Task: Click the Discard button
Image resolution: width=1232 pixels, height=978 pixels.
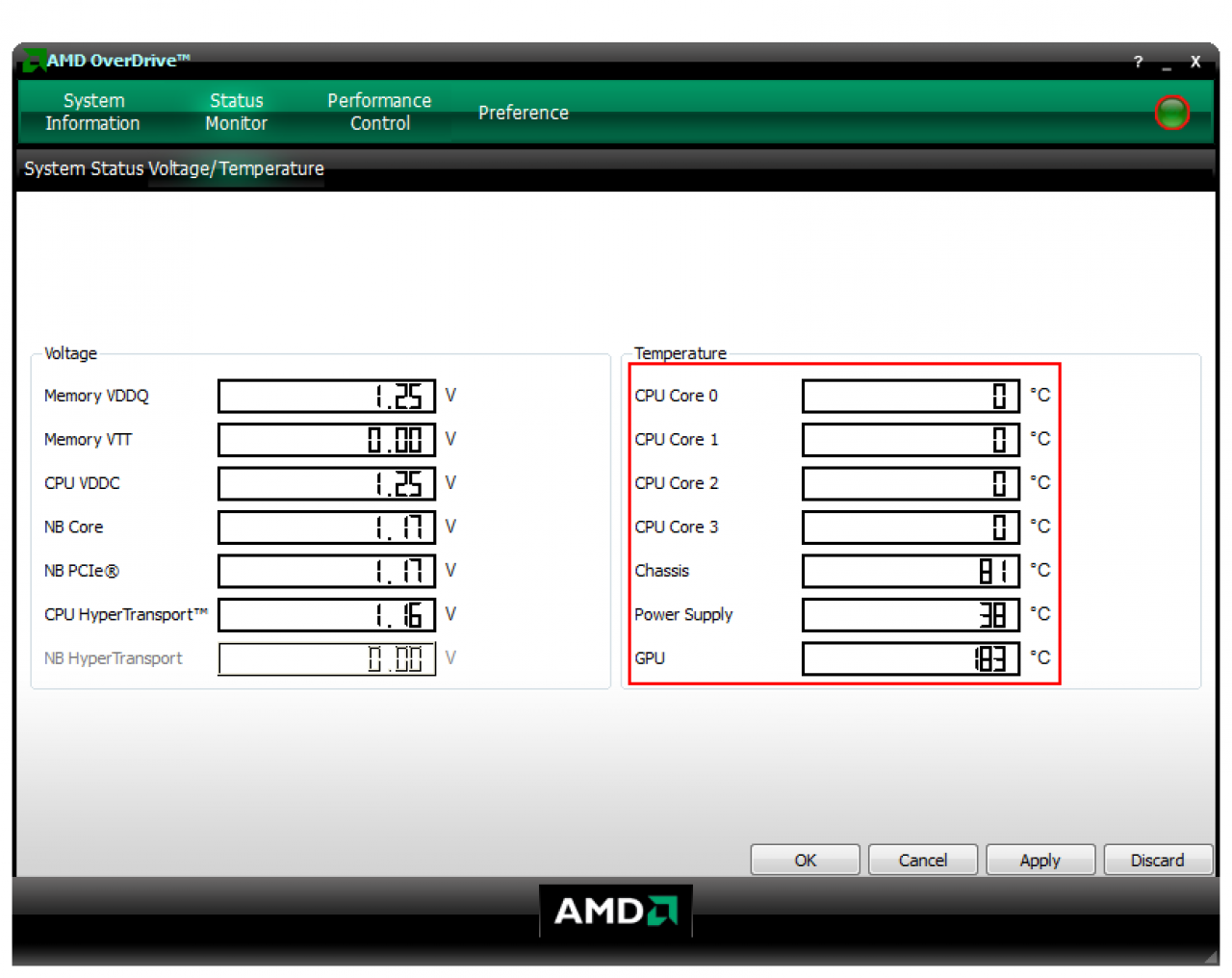Action: coord(1157,860)
